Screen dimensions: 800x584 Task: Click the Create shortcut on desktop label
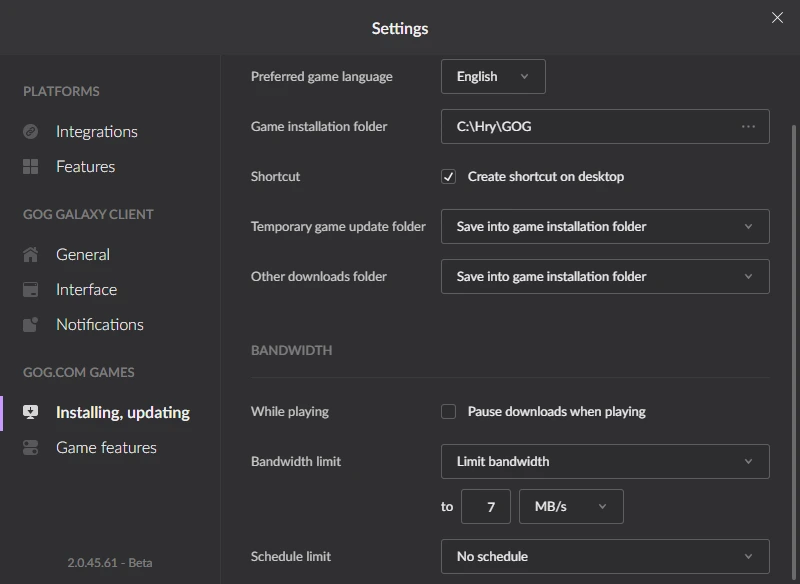tap(546, 176)
